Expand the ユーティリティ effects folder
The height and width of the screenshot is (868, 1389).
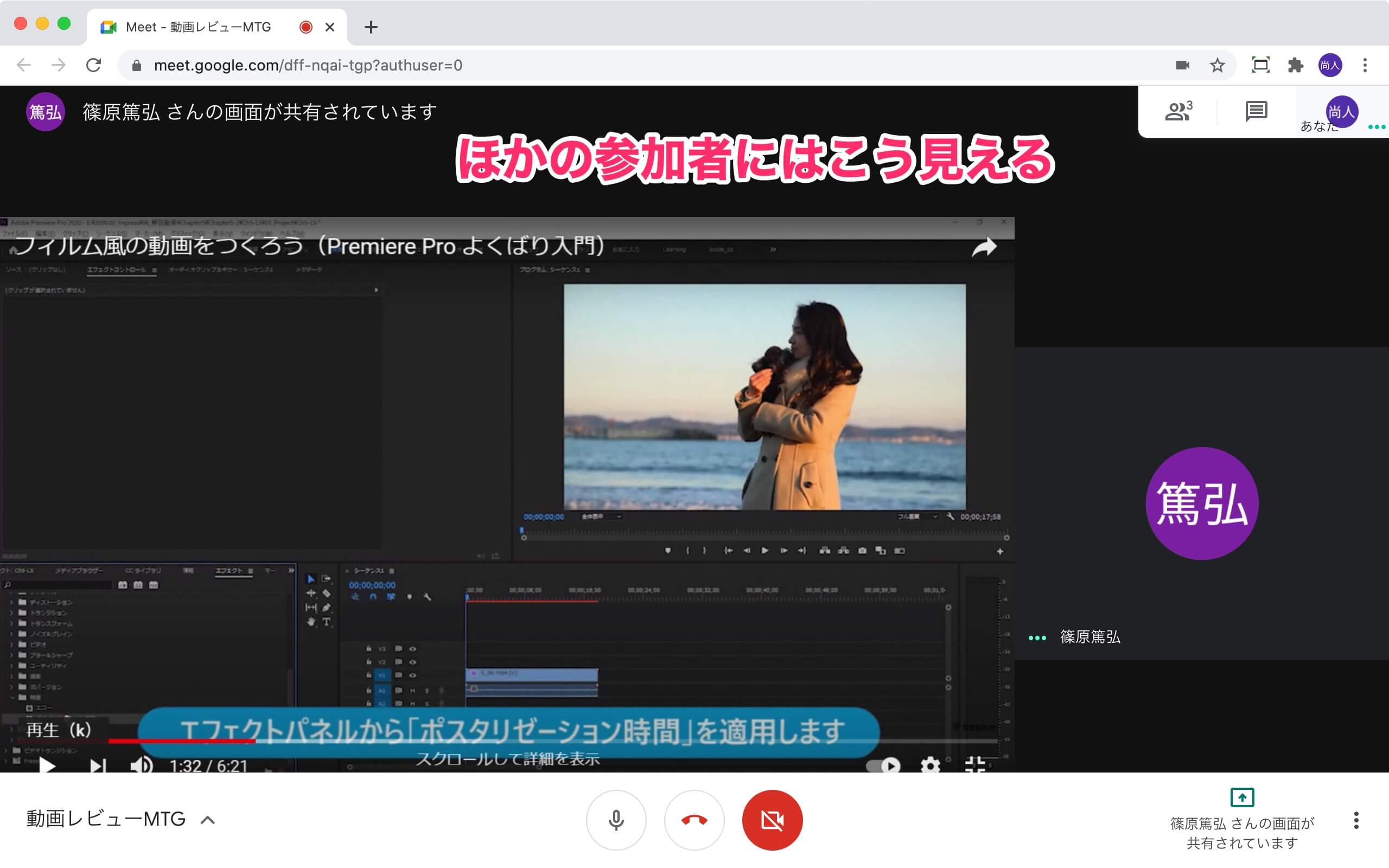coord(11,665)
